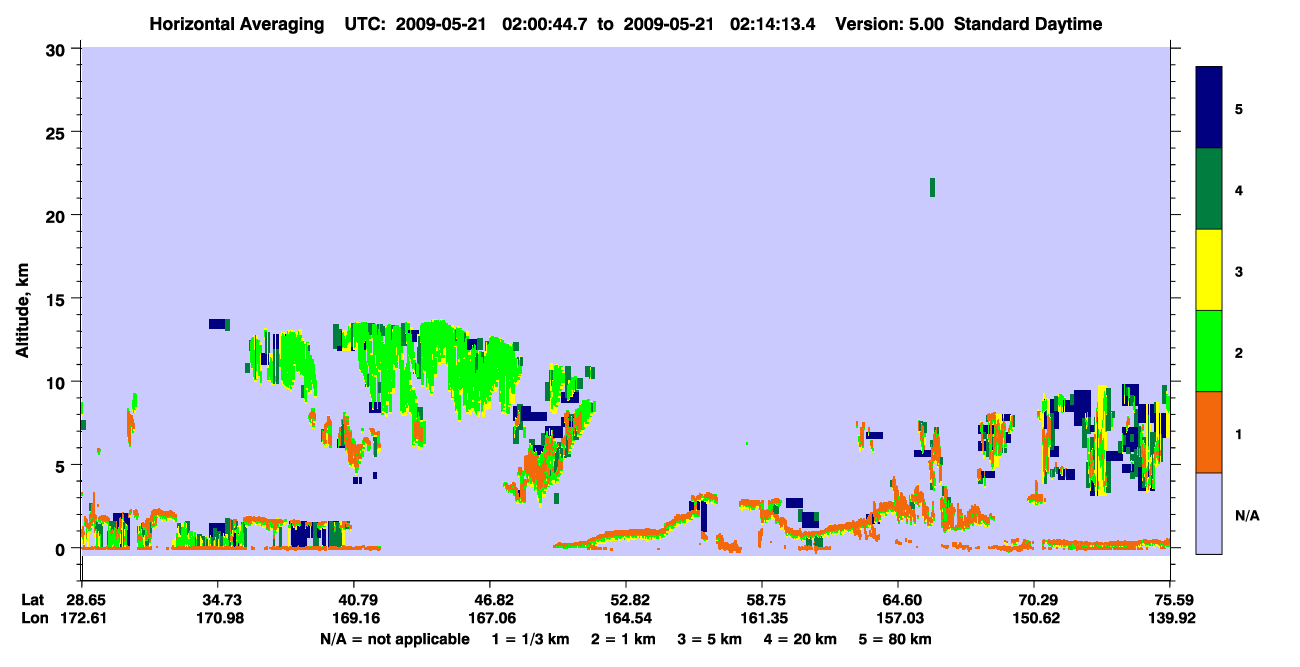The width and height of the screenshot is (1300, 667).
Task: Click the 'Lon' row label
Action: (x=33, y=618)
